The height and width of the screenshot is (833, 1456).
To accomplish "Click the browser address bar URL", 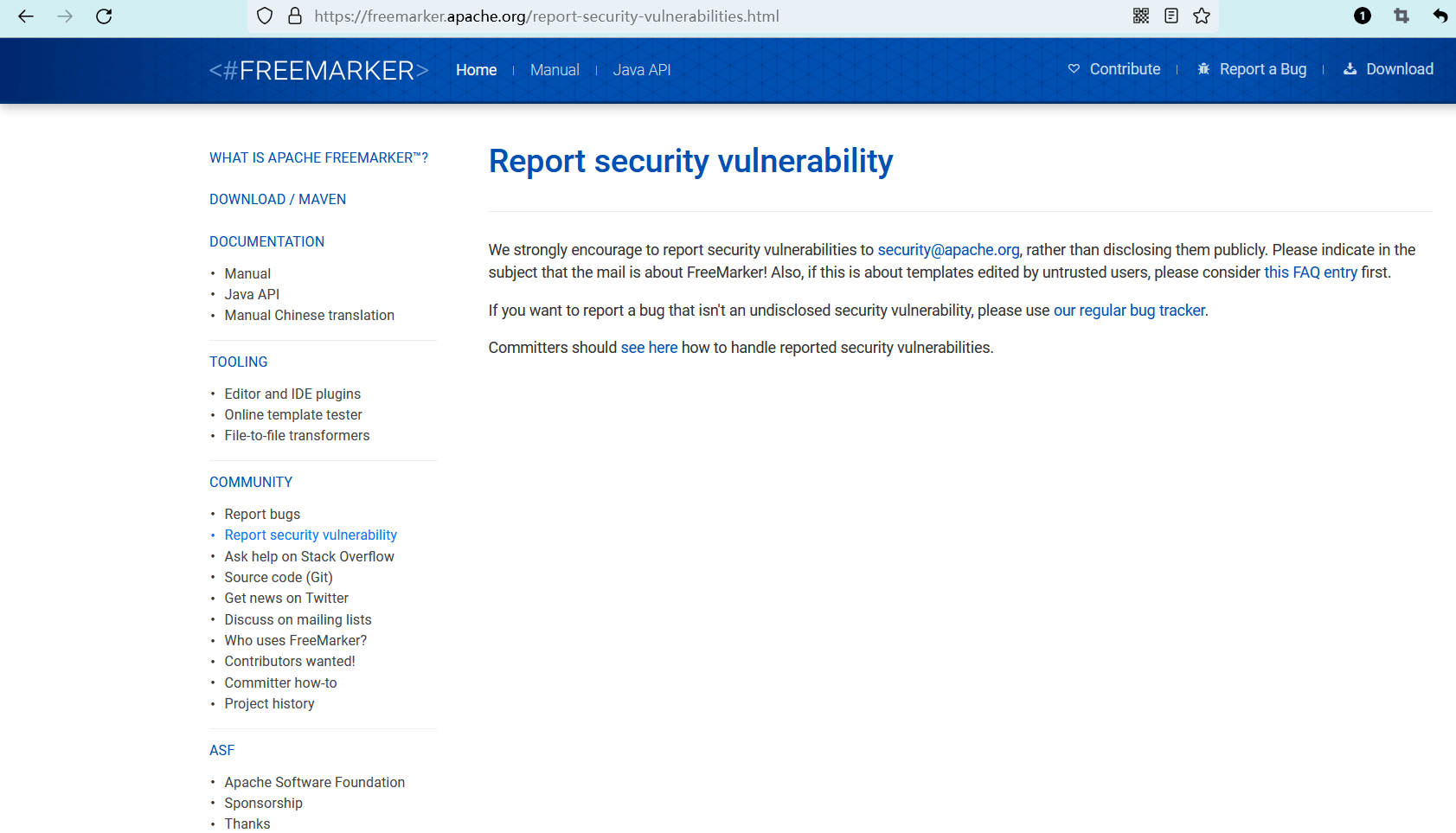I will point(547,16).
